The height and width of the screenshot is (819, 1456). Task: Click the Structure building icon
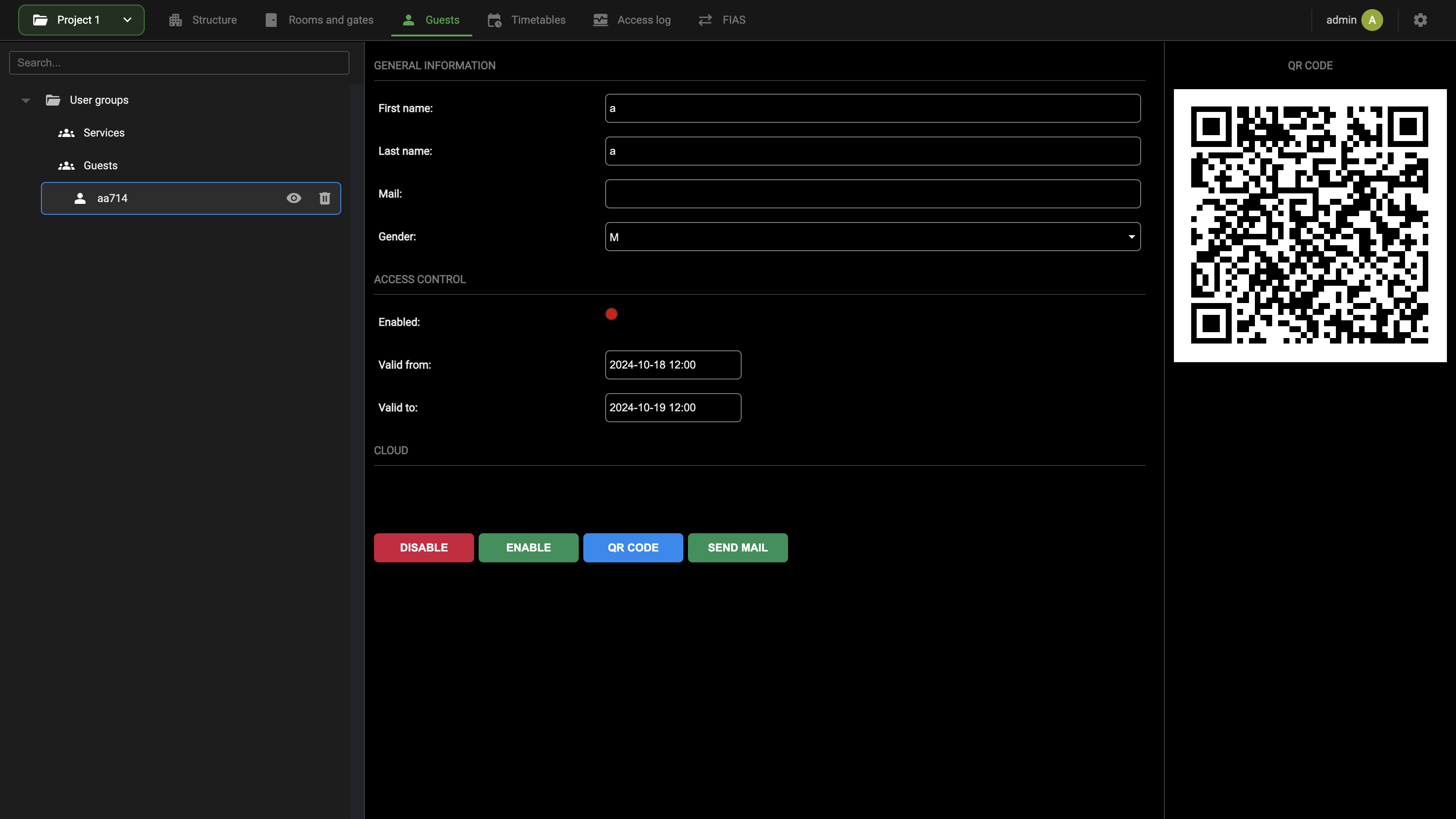tap(175, 20)
